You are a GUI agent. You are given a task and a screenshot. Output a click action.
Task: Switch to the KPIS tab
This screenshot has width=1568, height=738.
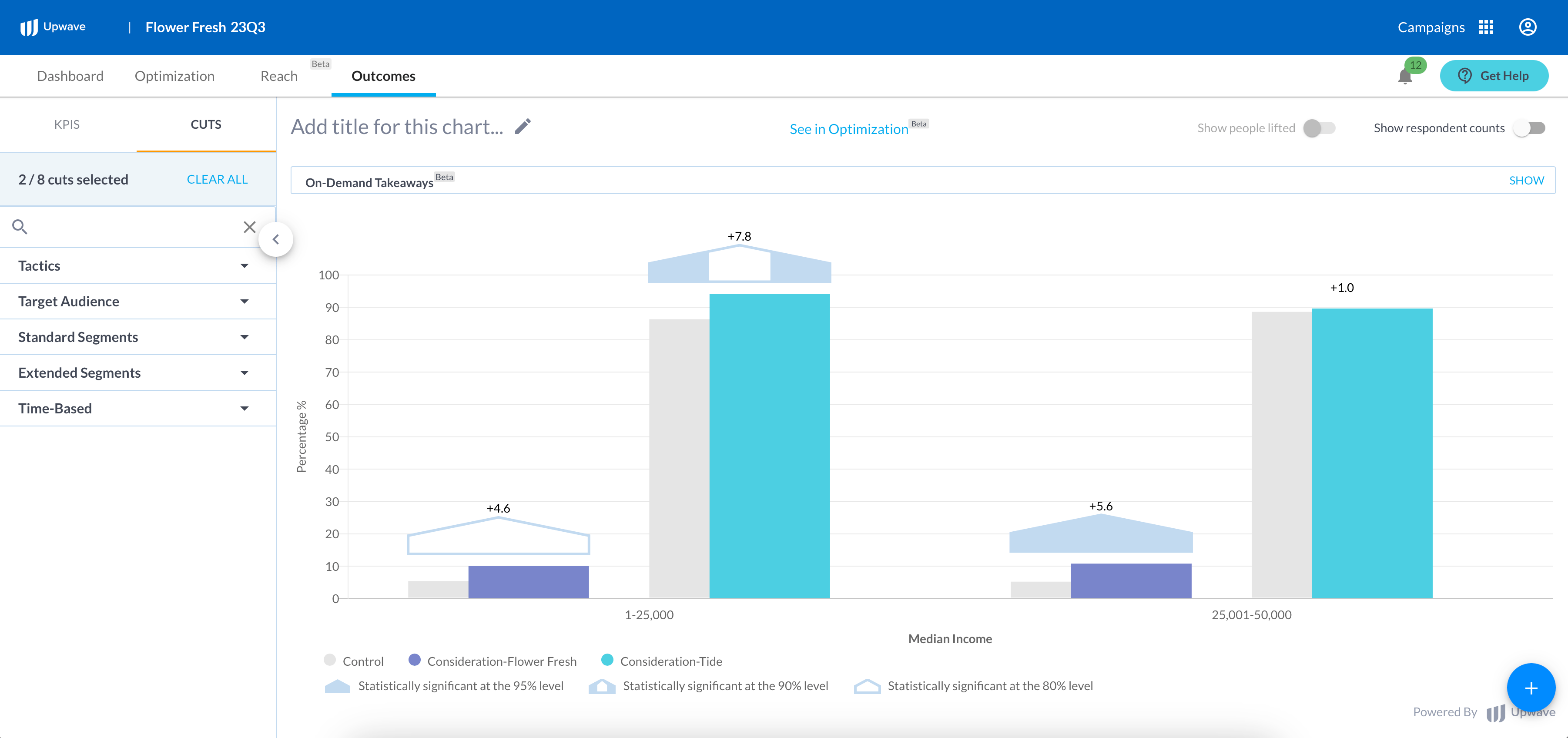coord(67,125)
